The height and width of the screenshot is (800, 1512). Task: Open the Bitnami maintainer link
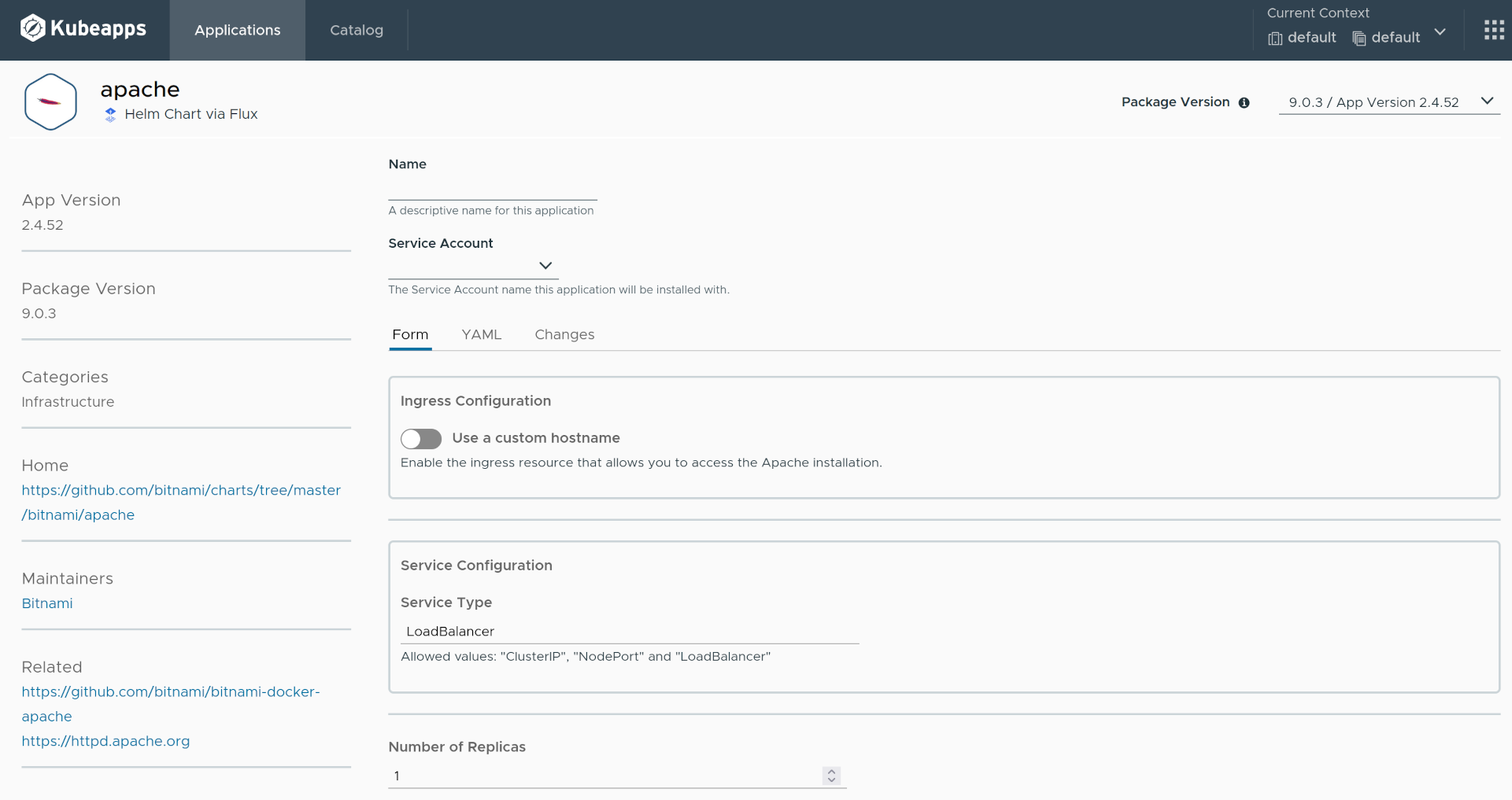47,603
